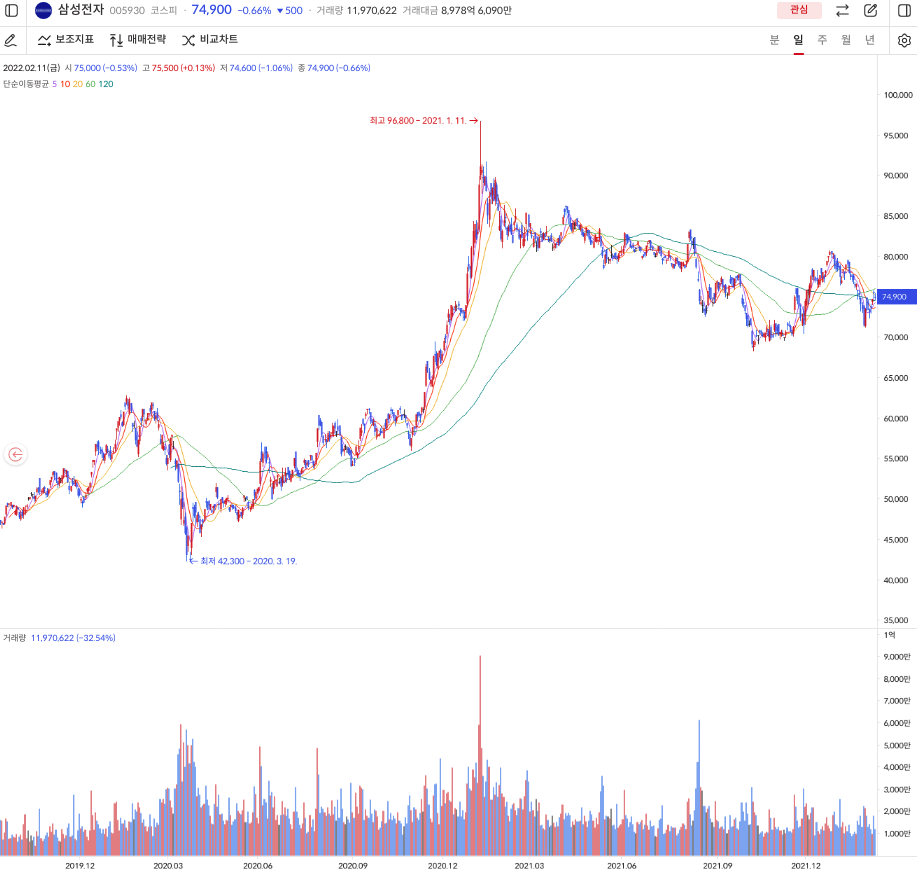Screen dimensions: 917x870
Task: Select the 20-day moving average label
Action: click(x=78, y=84)
